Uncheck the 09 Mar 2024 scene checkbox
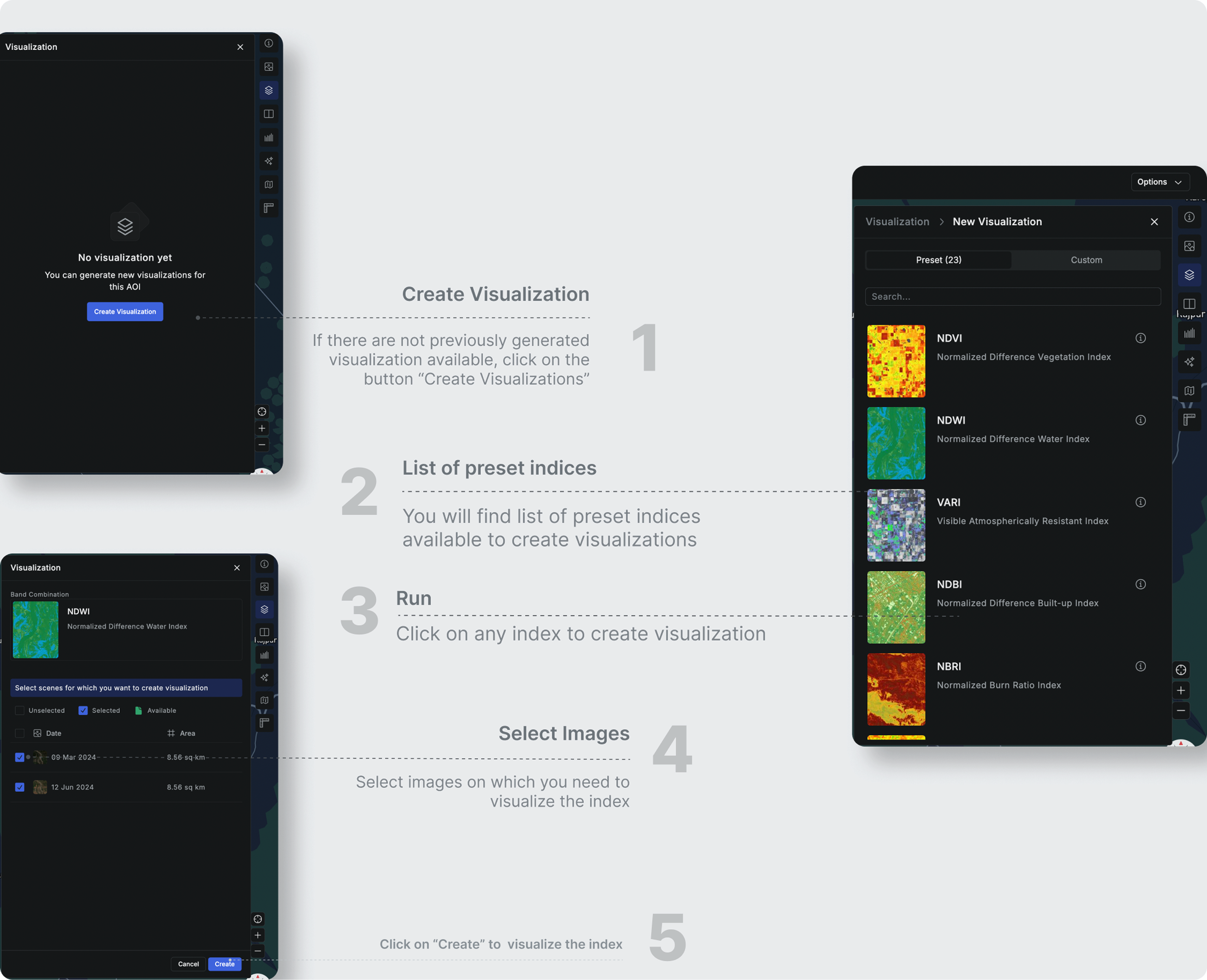Viewport: 1207px width, 980px height. pyautogui.click(x=20, y=757)
